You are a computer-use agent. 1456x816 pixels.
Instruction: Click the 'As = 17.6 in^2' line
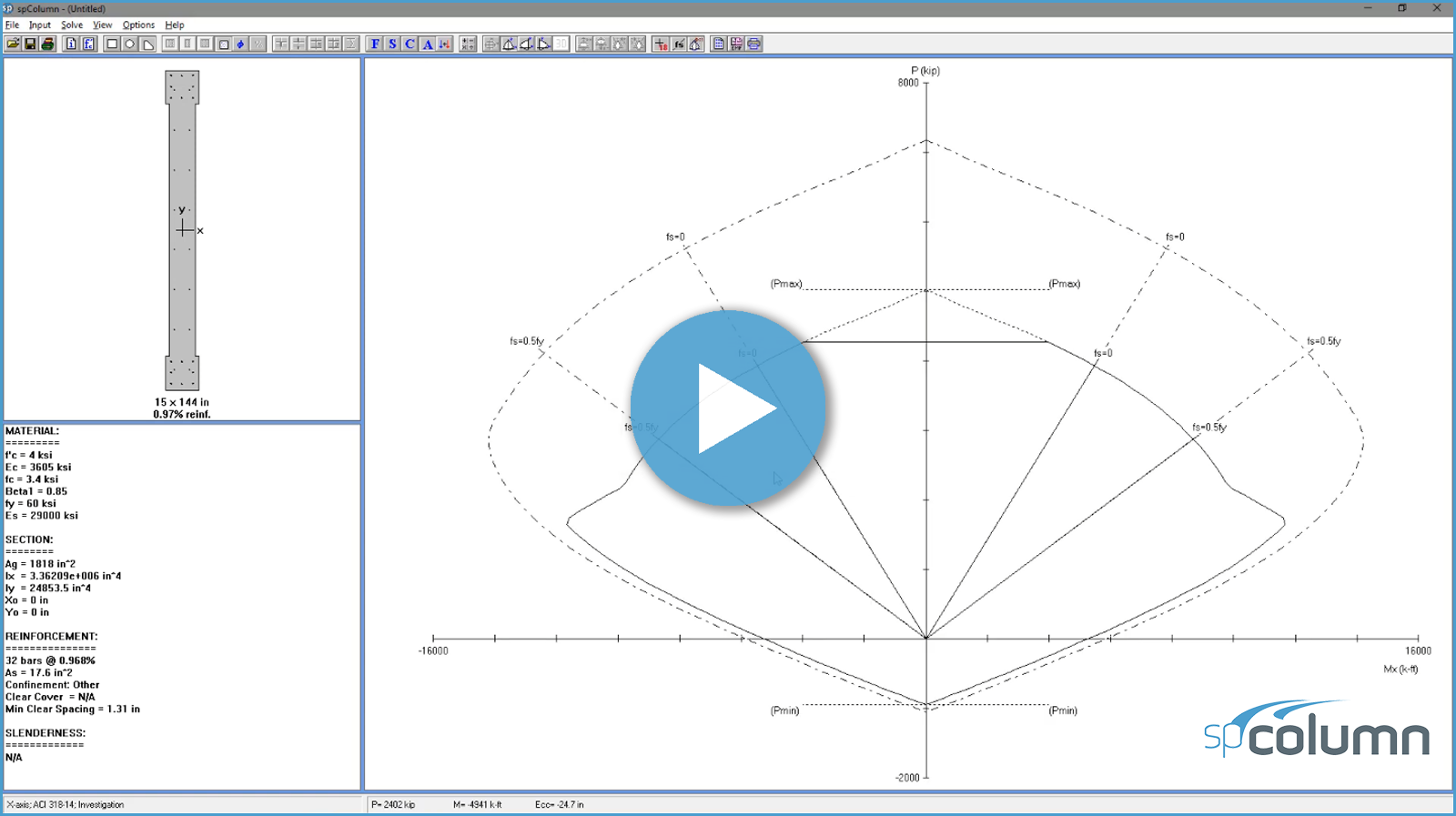click(39, 672)
